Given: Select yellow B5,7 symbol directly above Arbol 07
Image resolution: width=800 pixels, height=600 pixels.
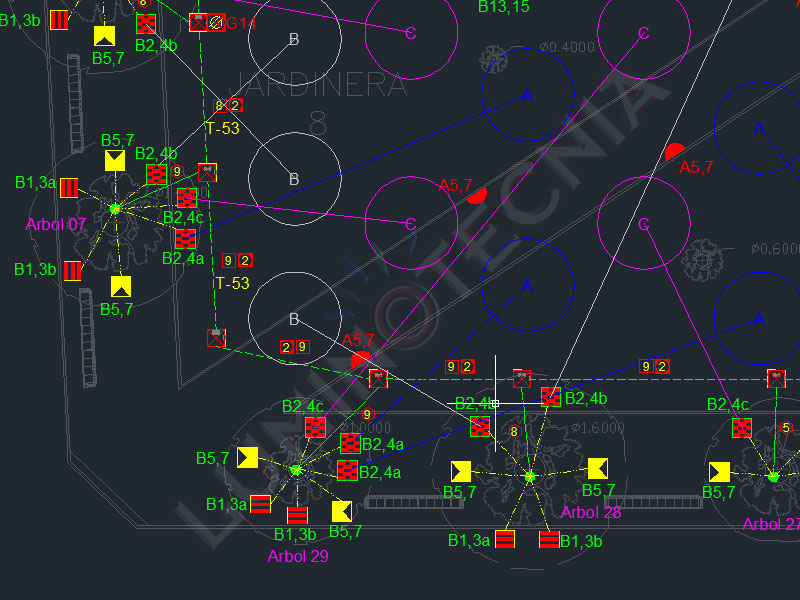Looking at the screenshot, I should 115,161.
